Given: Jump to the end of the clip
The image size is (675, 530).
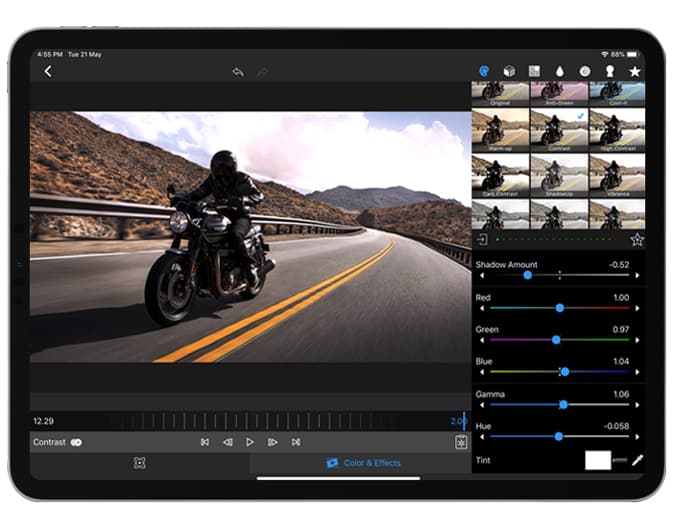Looking at the screenshot, I should pyautogui.click(x=296, y=442).
